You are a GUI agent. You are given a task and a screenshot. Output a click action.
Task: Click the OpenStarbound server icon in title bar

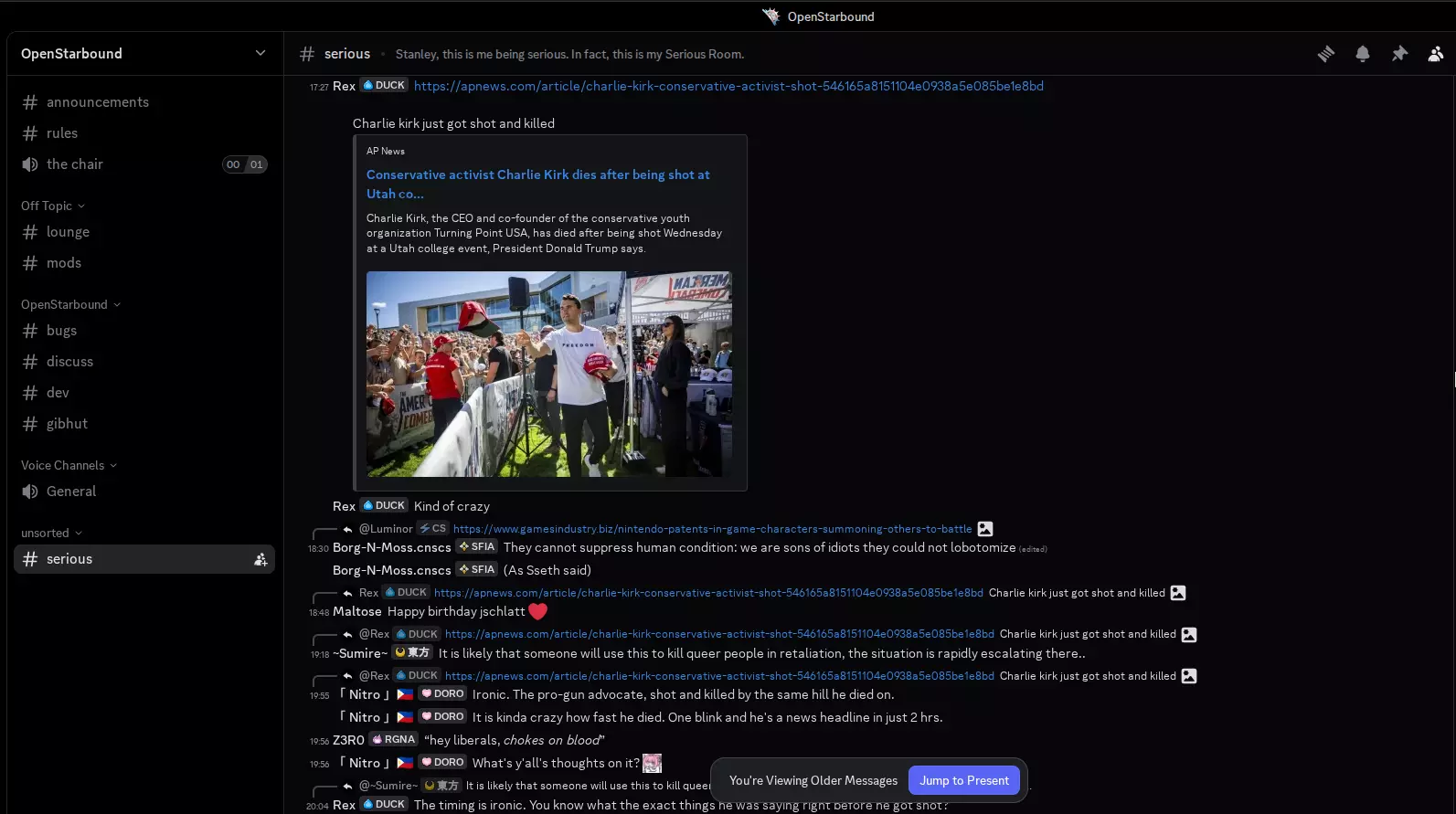(x=771, y=16)
